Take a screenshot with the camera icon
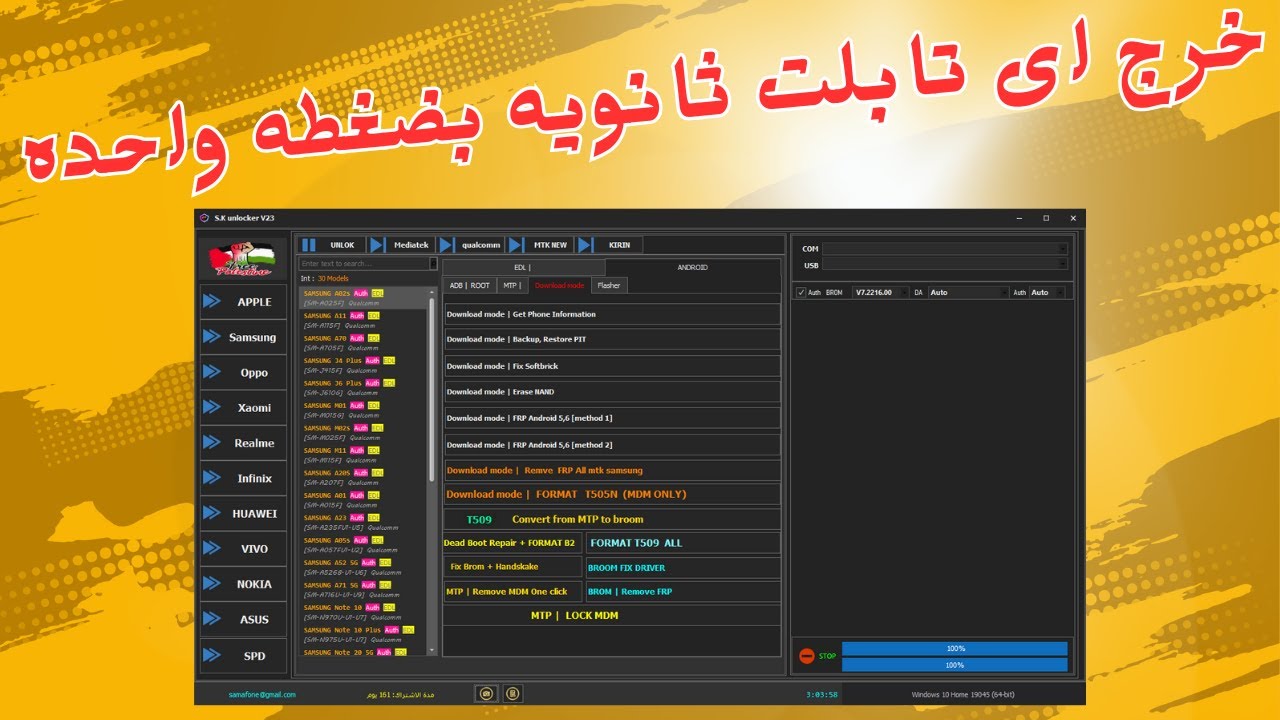 (x=487, y=693)
